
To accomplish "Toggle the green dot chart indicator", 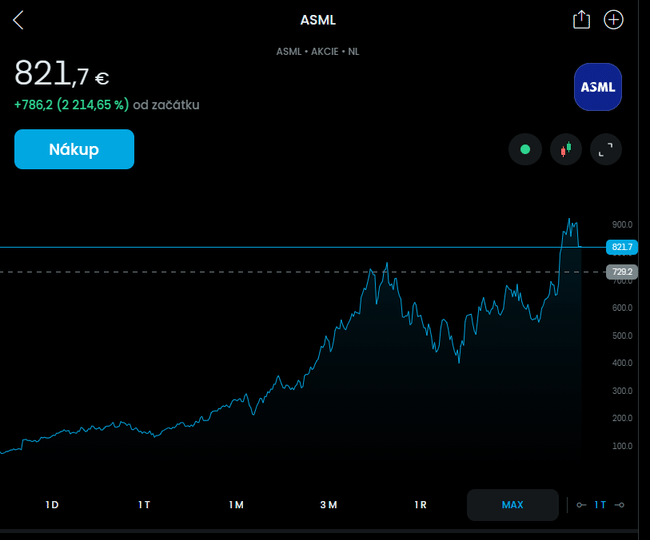I will click(x=525, y=150).
